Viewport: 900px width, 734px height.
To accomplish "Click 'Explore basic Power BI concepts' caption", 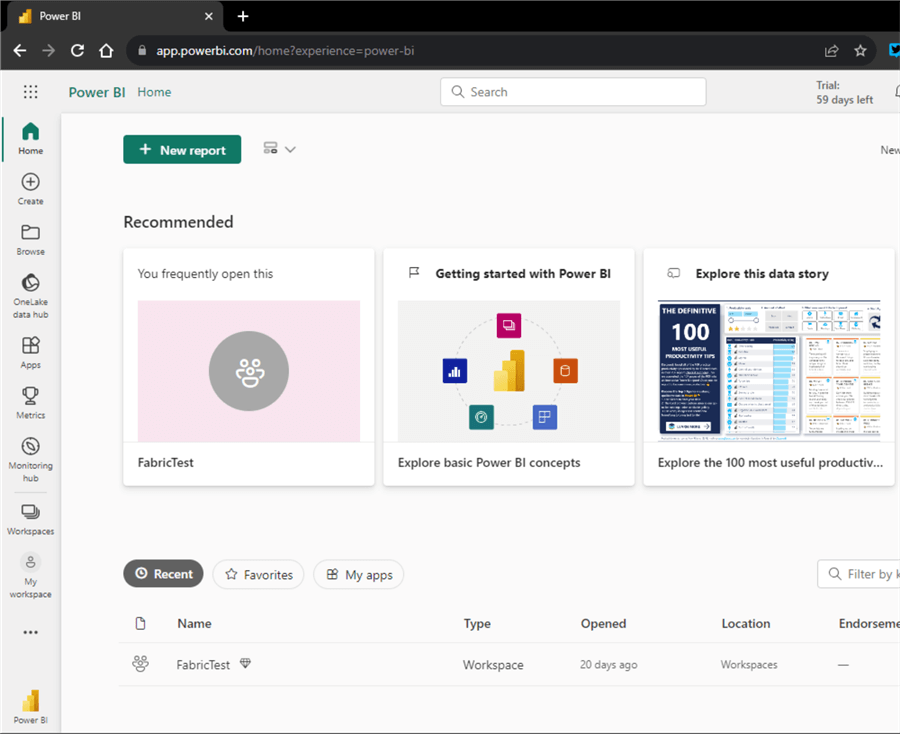I will [489, 463].
